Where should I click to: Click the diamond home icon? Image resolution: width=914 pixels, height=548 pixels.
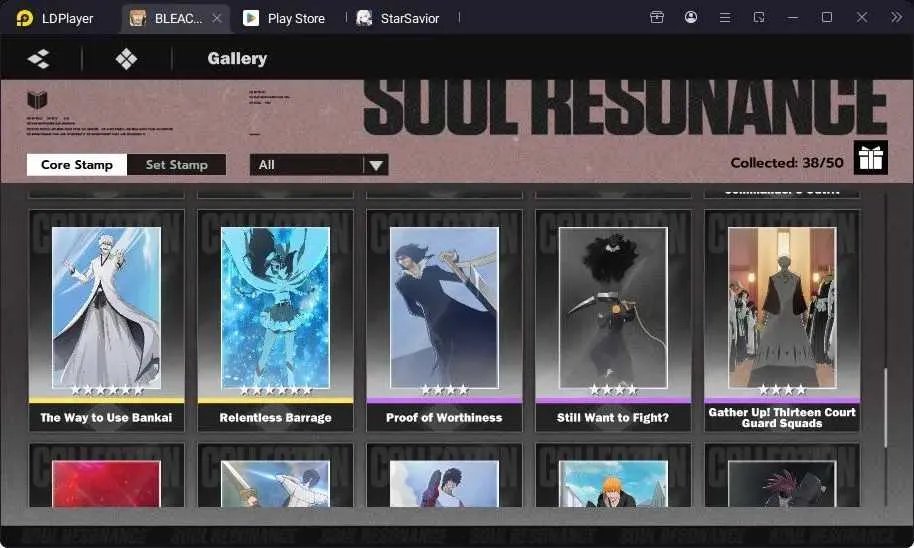click(126, 58)
